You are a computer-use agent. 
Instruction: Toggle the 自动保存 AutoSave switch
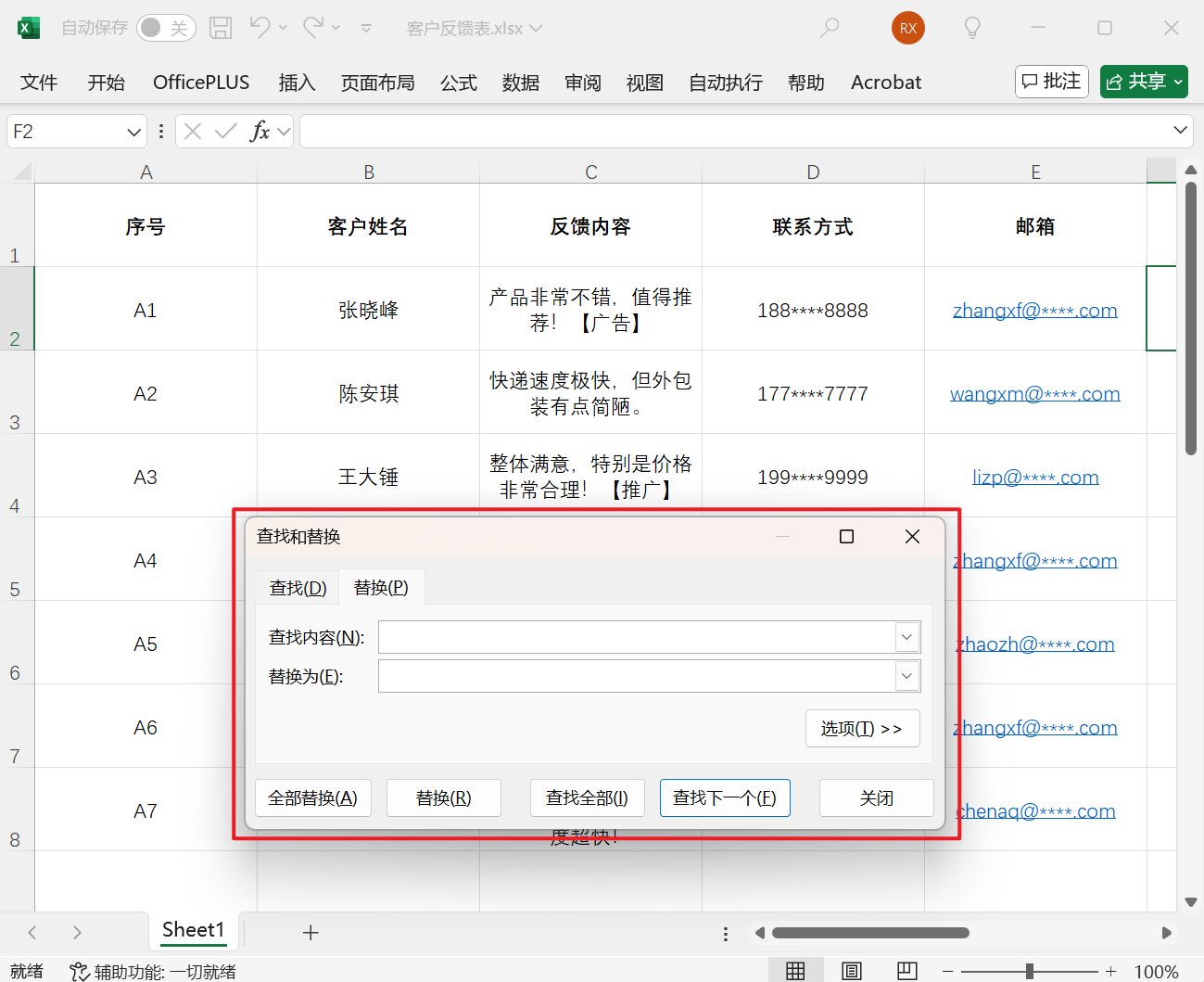(165, 28)
